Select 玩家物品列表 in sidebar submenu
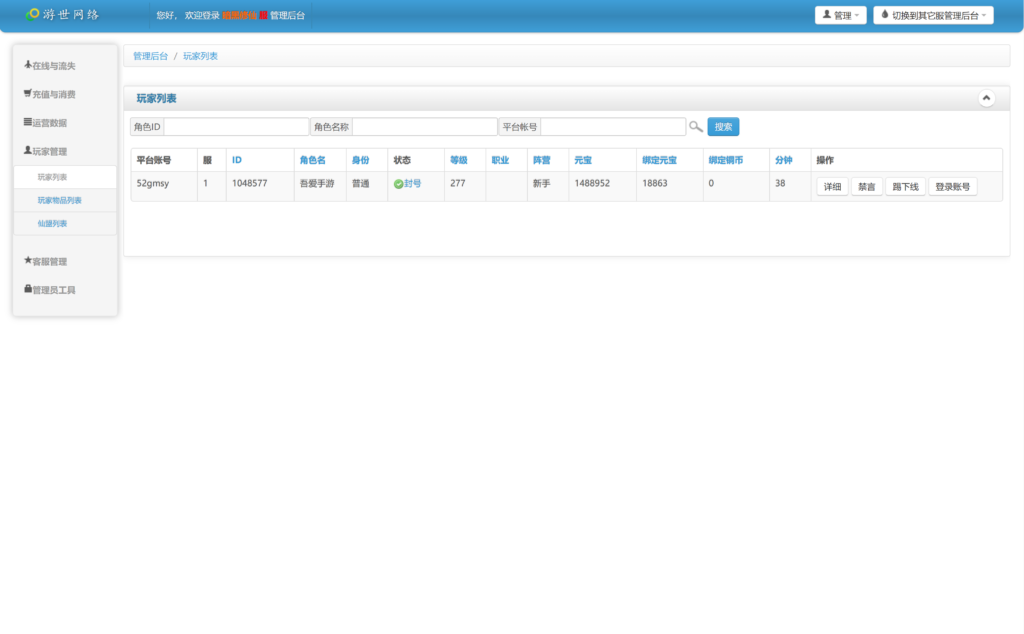The image size is (1024, 634). [60, 200]
